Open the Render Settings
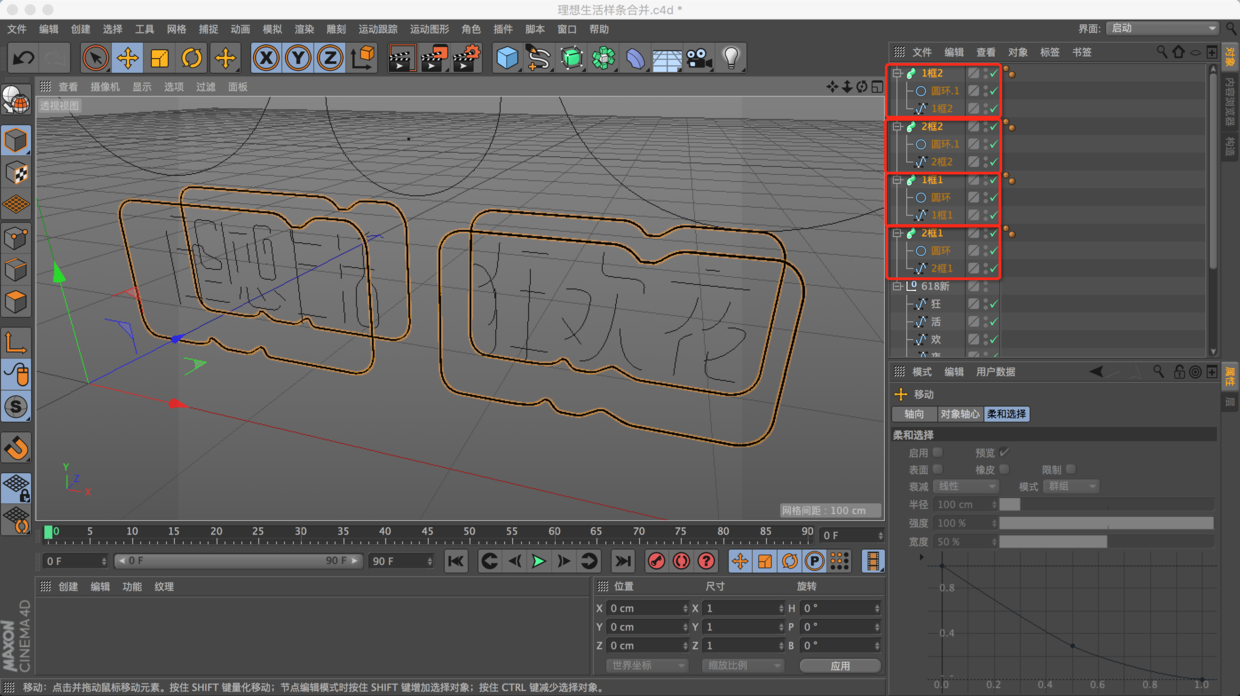The width and height of the screenshot is (1240, 696). point(466,58)
